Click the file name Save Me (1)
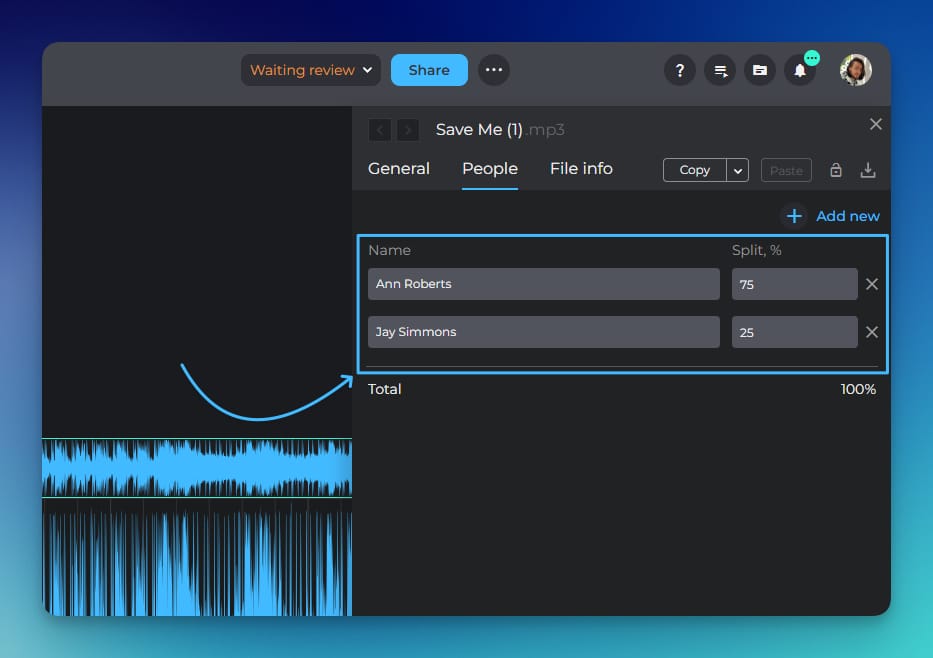The width and height of the screenshot is (933, 658). tap(479, 130)
